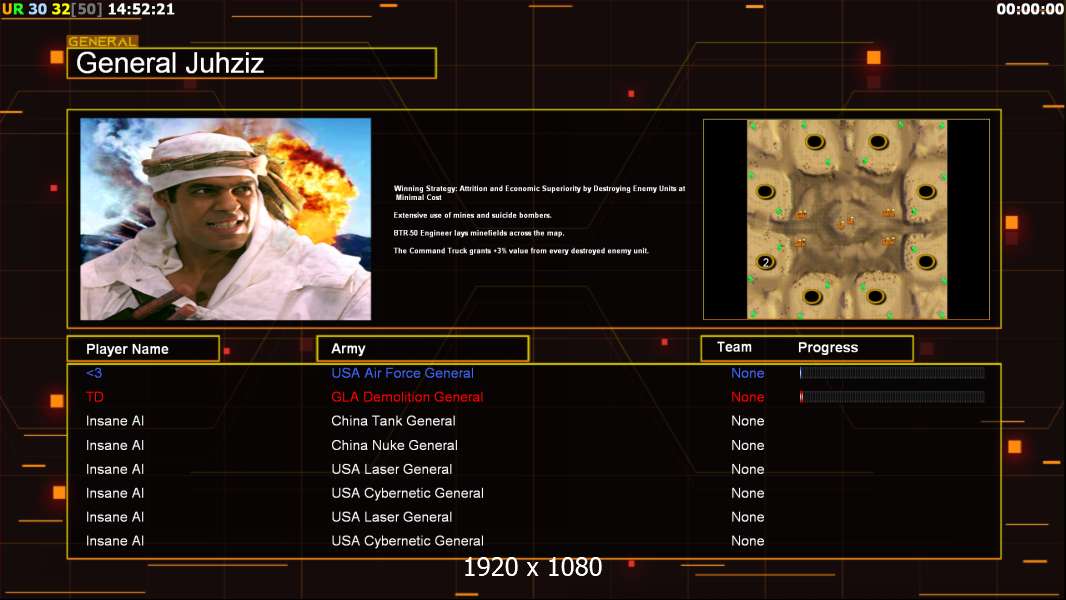Click the UR 30 32[50] overlay counter
1066x600 pixels.
[x=52, y=10]
